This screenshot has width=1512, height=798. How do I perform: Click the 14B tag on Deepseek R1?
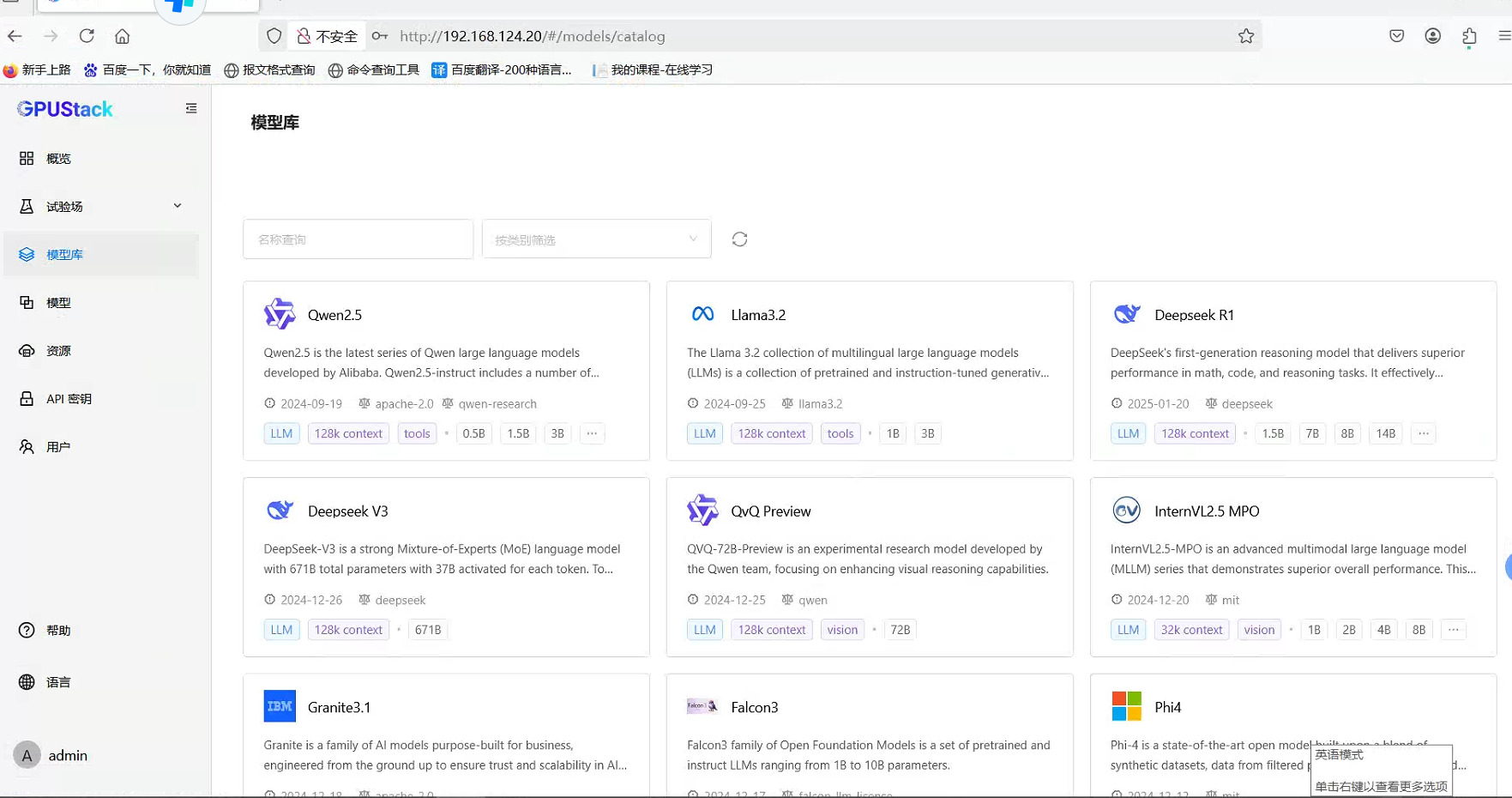tap(1385, 433)
